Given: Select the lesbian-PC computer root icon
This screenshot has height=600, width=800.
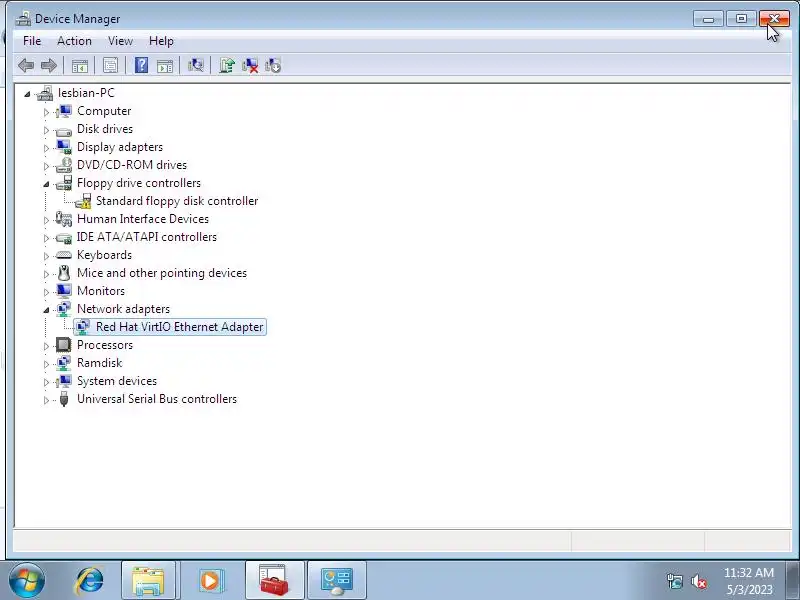Looking at the screenshot, I should pyautogui.click(x=45, y=93).
